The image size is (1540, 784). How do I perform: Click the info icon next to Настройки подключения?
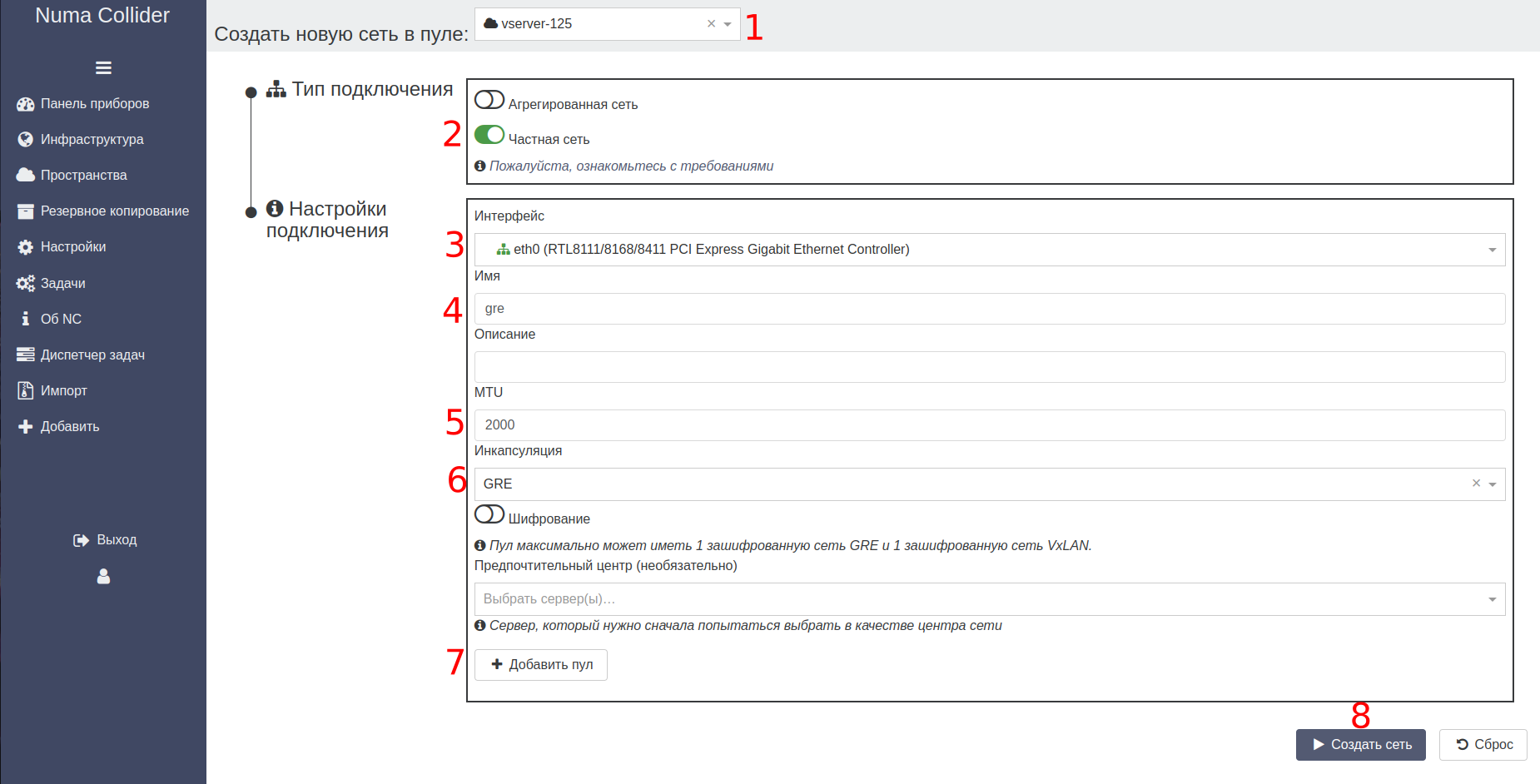click(275, 208)
